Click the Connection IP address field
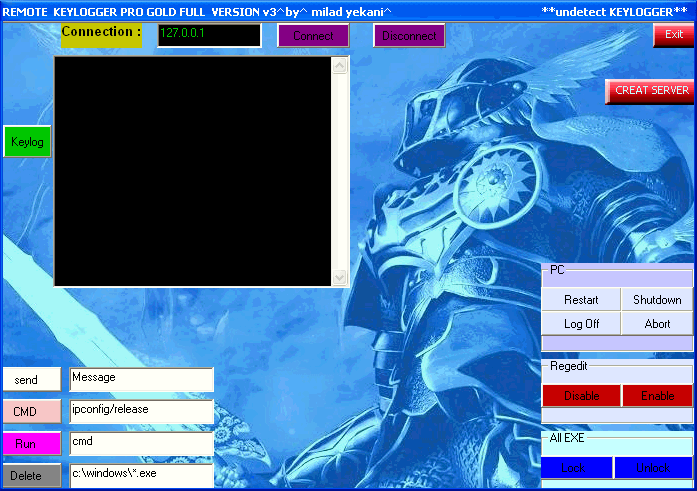Image resolution: width=697 pixels, height=491 pixels. pyautogui.click(x=209, y=35)
